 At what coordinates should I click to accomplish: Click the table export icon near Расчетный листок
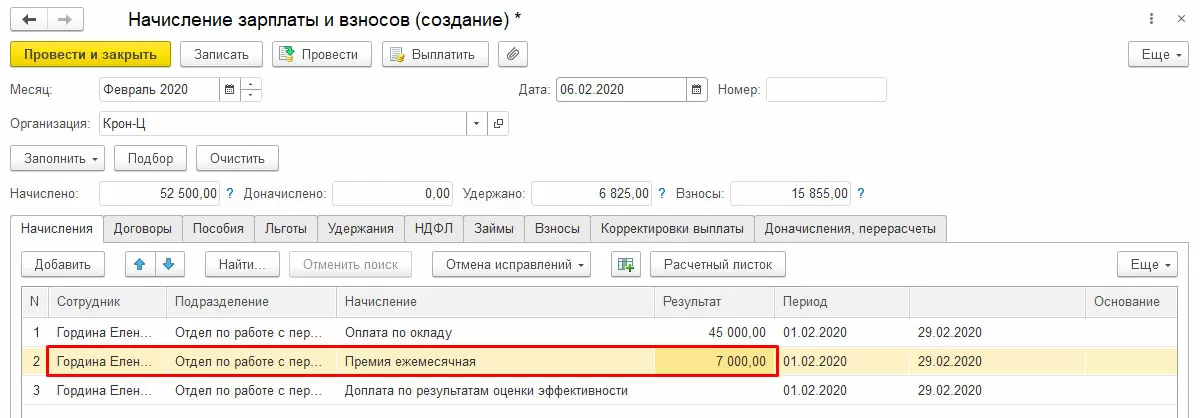[x=627, y=264]
